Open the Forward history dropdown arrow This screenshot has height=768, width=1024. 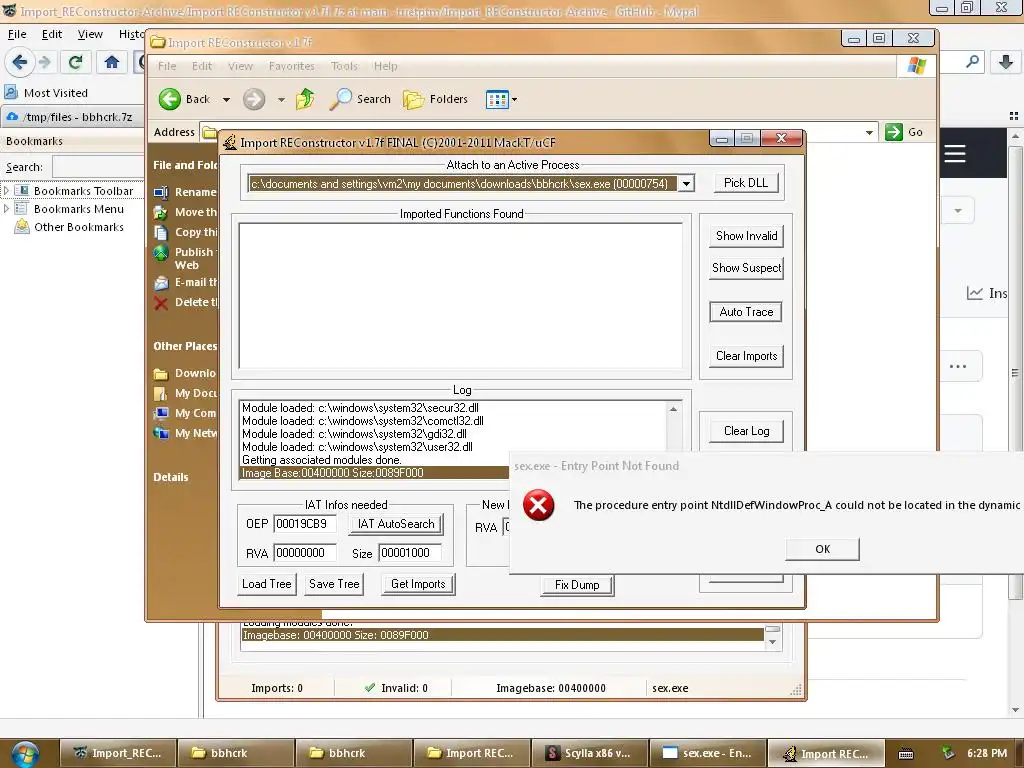point(281,100)
